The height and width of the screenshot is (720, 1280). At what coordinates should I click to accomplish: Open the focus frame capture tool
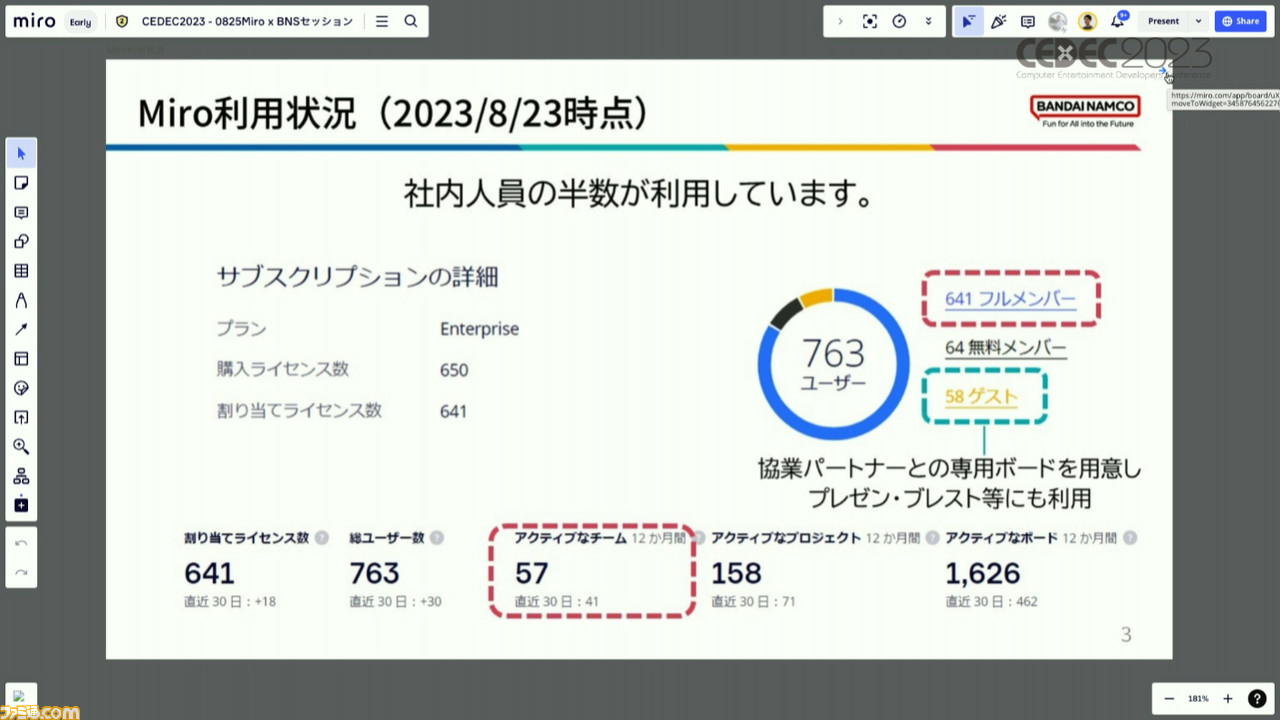pos(870,21)
